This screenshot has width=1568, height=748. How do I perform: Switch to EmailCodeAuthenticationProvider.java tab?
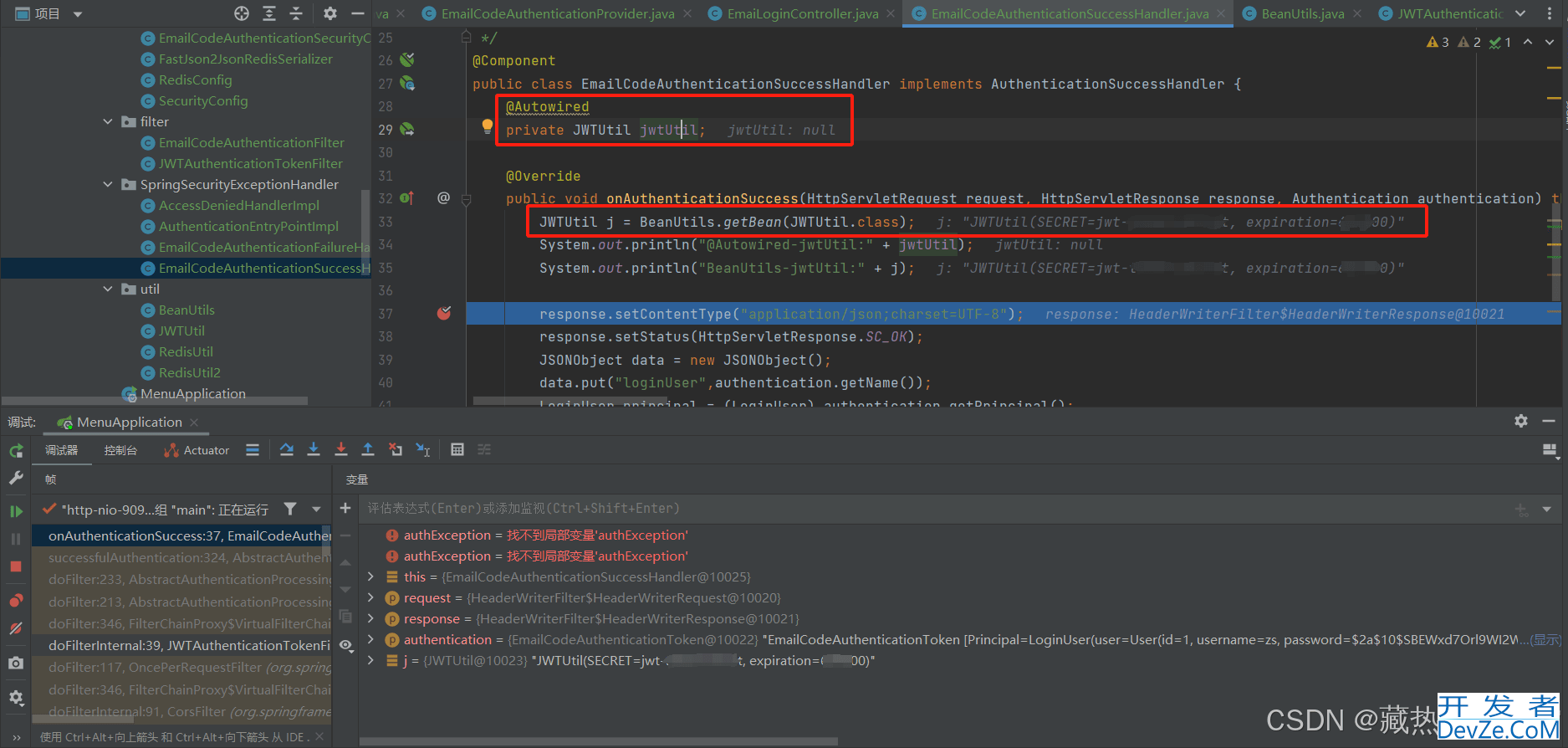[558, 13]
